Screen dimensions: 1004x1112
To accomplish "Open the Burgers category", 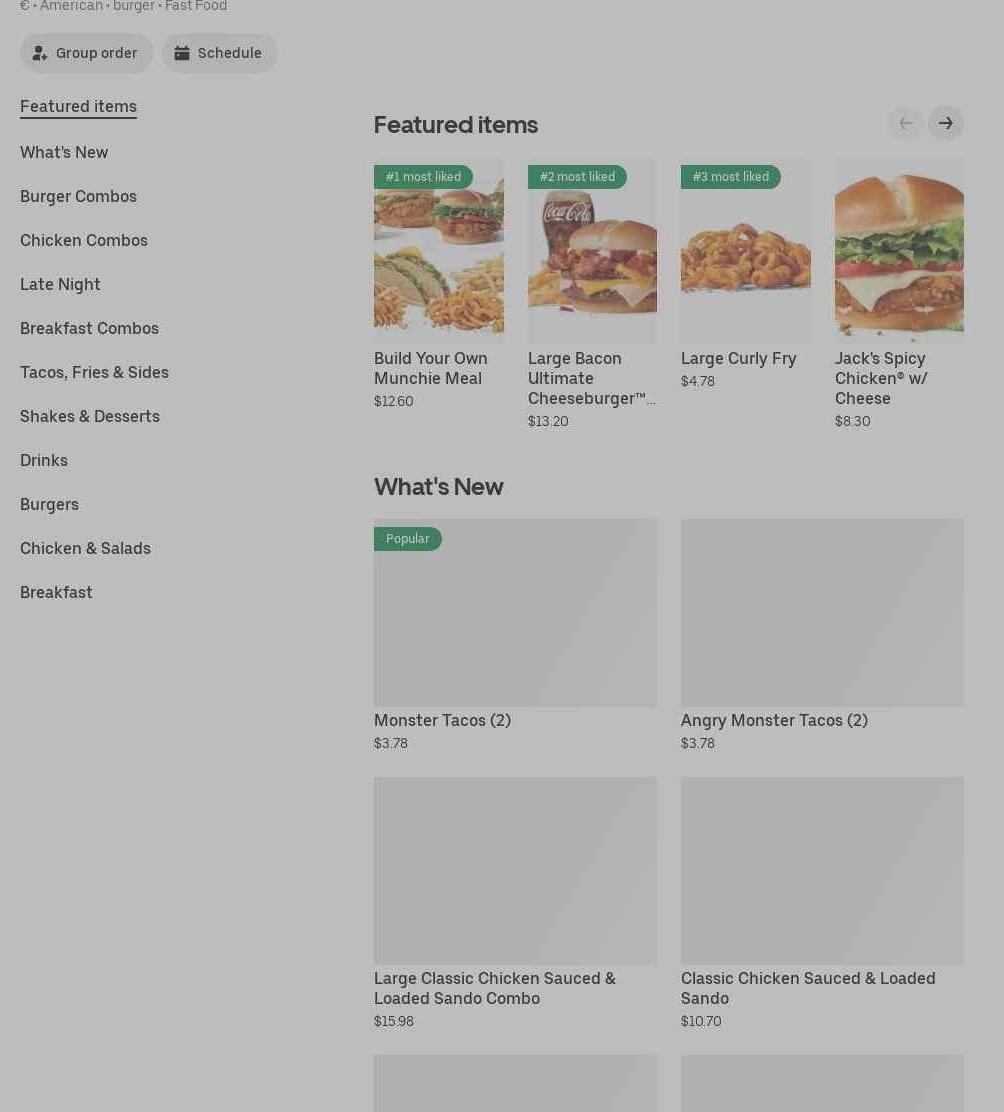I will point(50,504).
